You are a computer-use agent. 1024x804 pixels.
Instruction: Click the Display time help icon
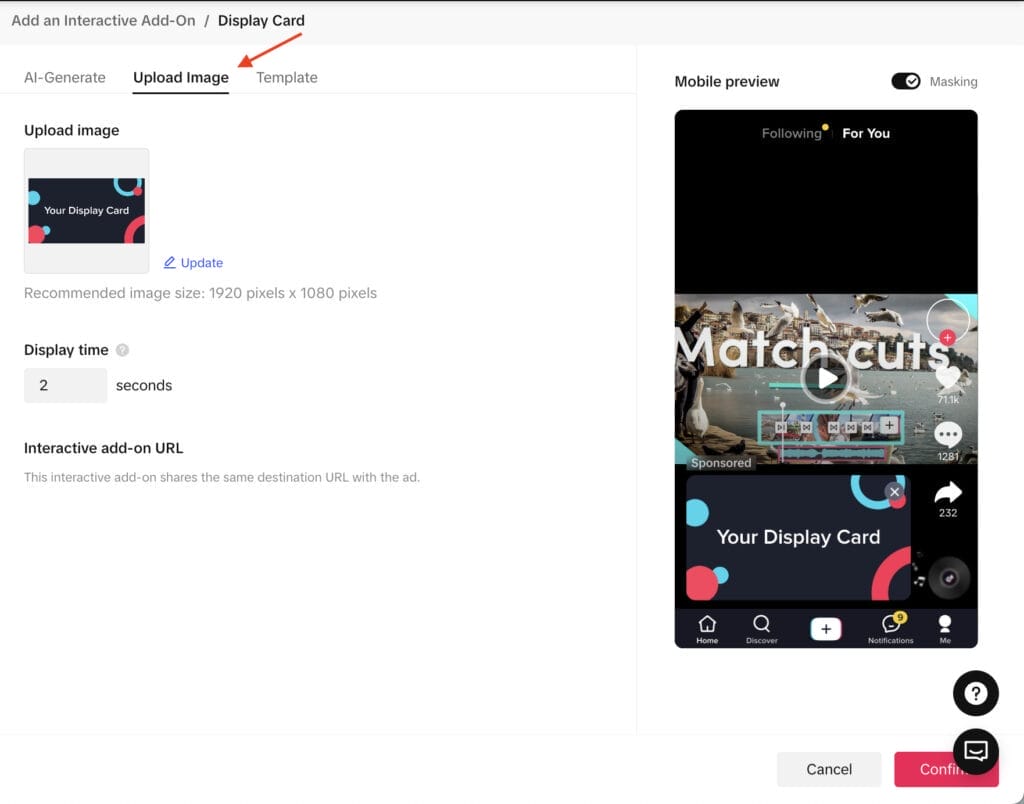[123, 350]
